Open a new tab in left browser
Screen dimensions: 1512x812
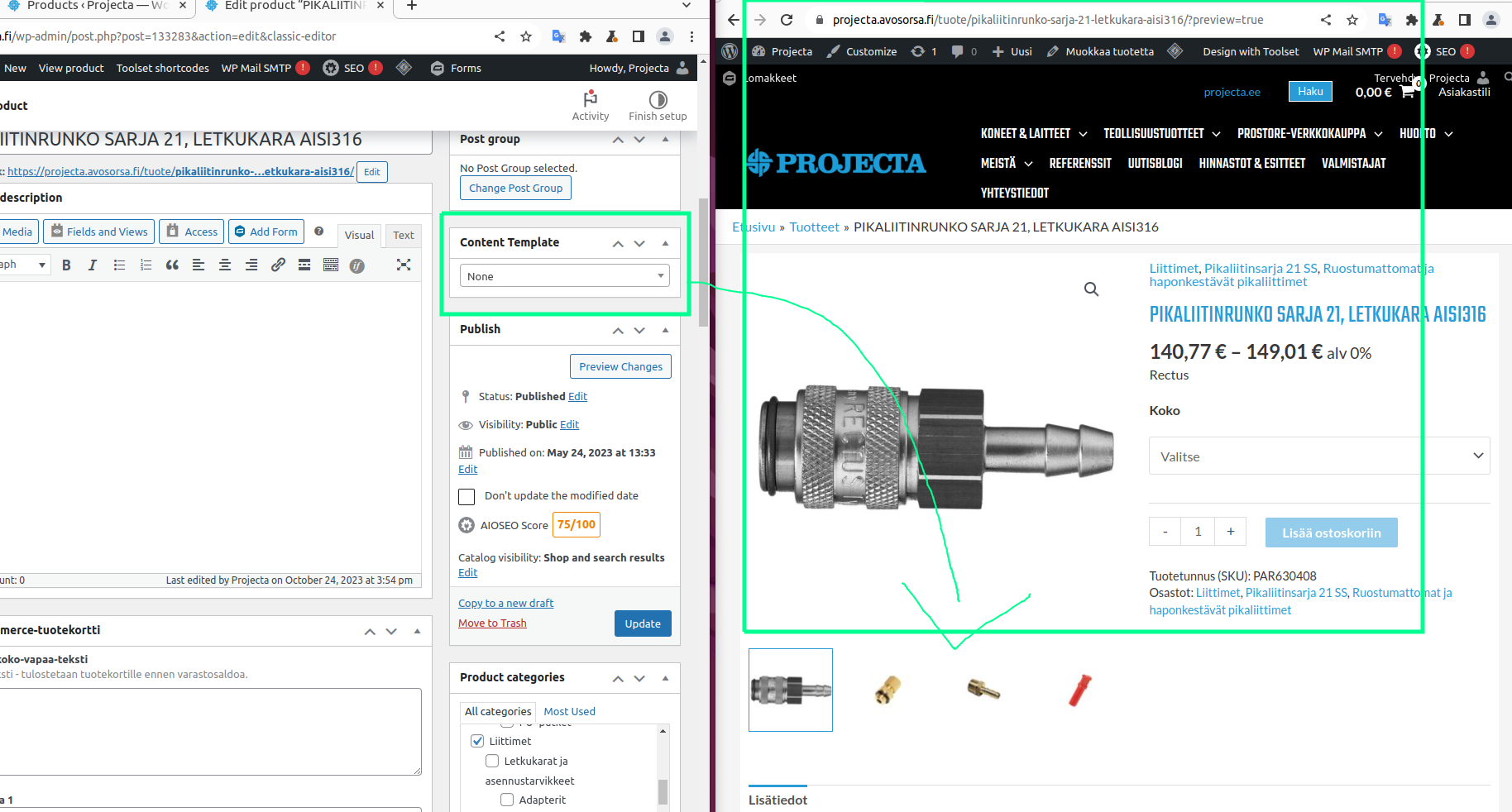[412, 6]
